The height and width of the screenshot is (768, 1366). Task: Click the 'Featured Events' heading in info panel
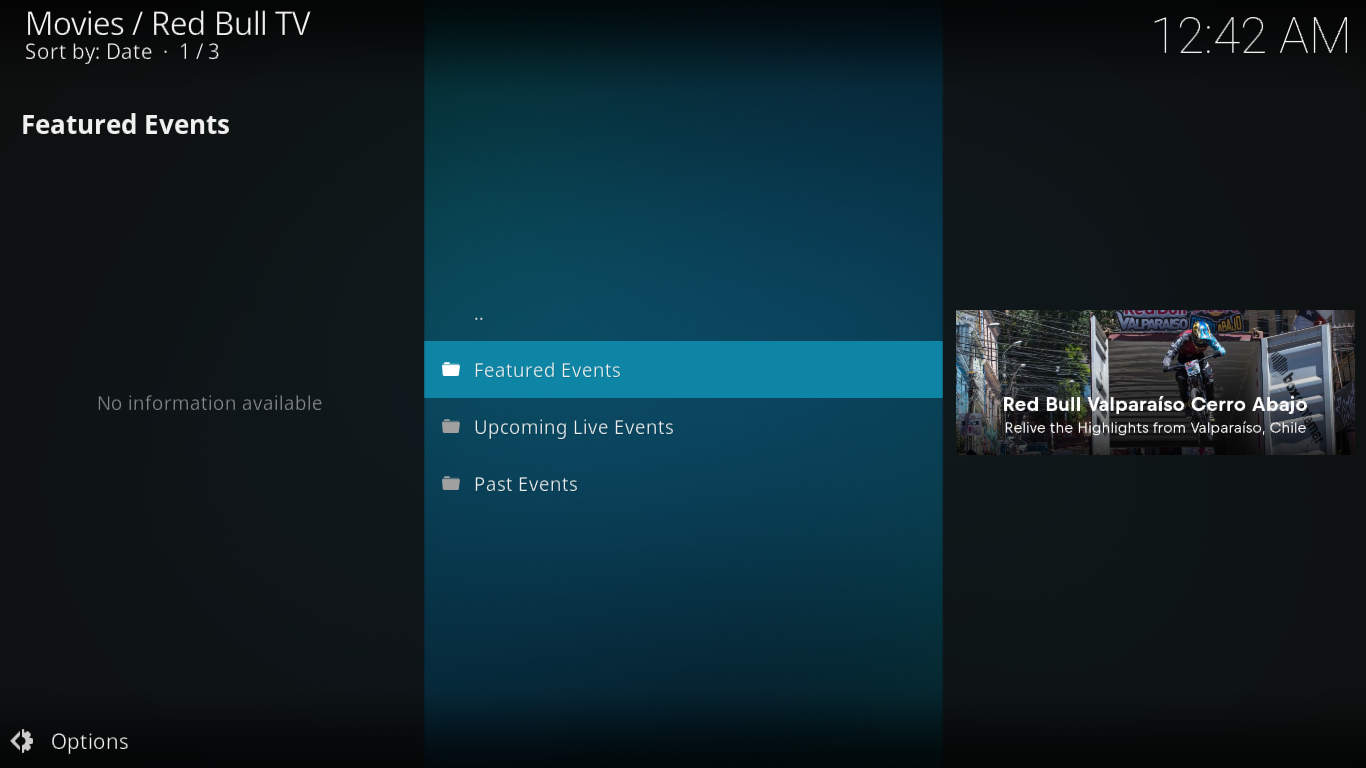126,125
